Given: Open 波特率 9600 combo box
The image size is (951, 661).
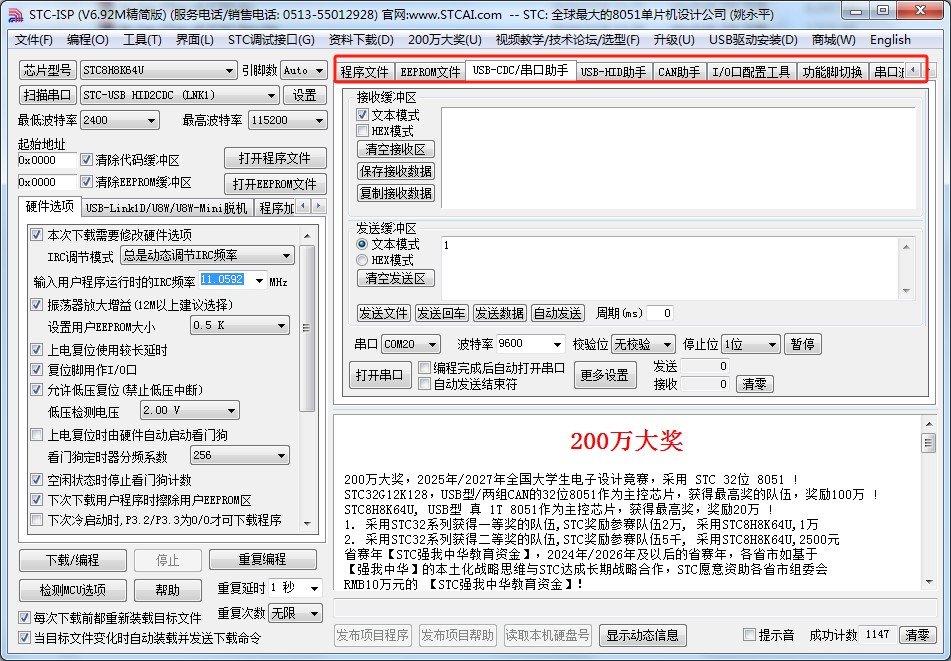Looking at the screenshot, I should coord(531,344).
